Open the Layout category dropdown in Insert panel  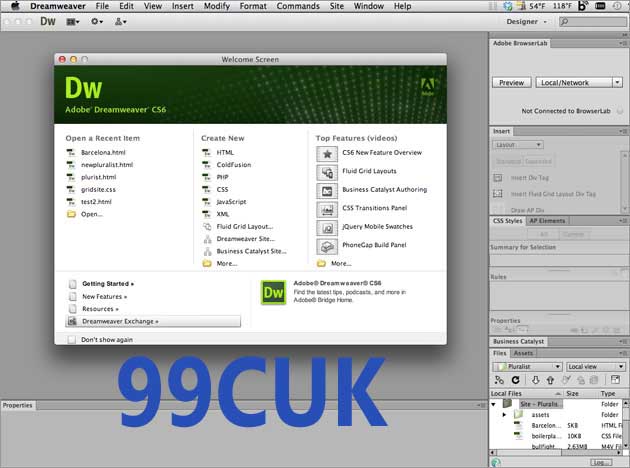click(x=518, y=145)
